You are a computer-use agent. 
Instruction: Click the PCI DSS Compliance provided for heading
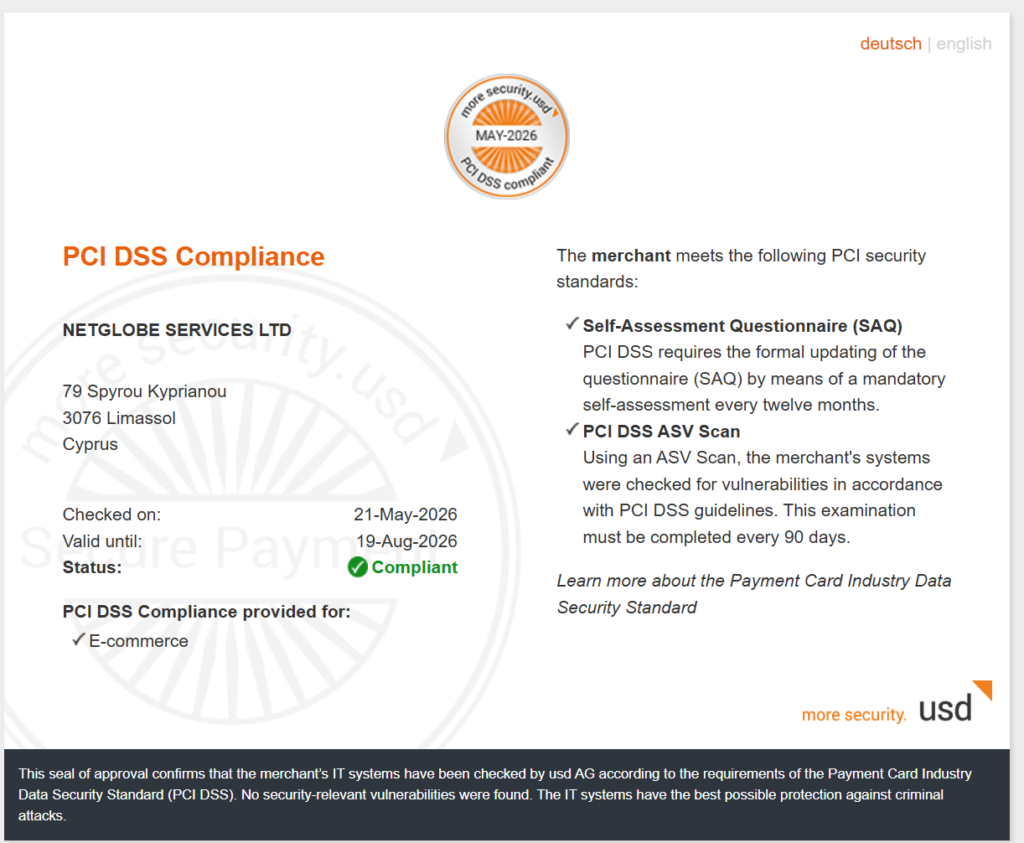[206, 612]
